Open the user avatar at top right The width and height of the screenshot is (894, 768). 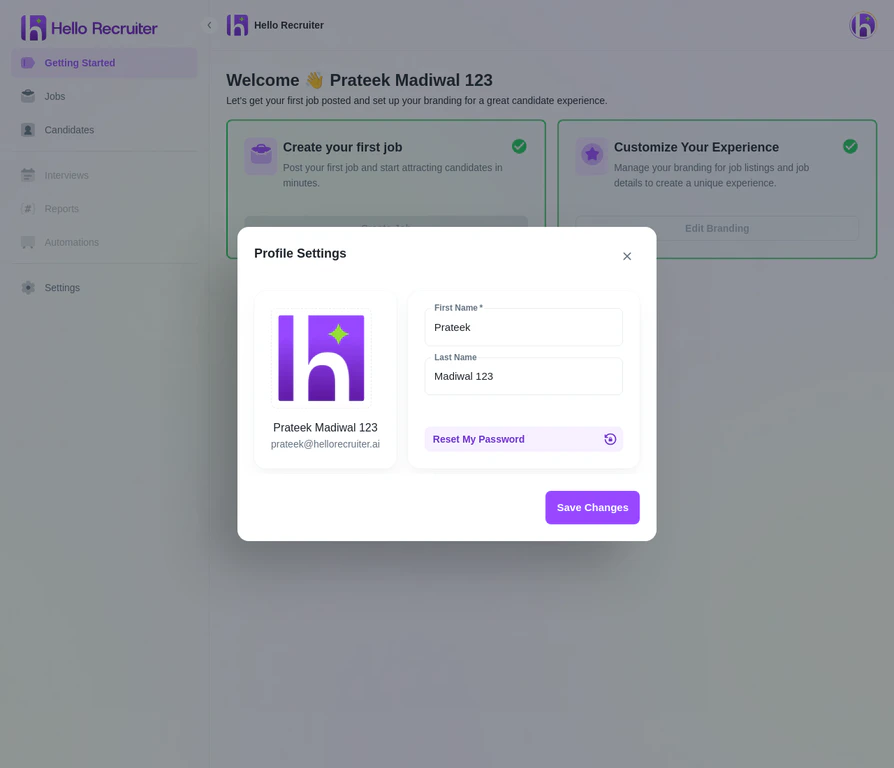pyautogui.click(x=862, y=25)
